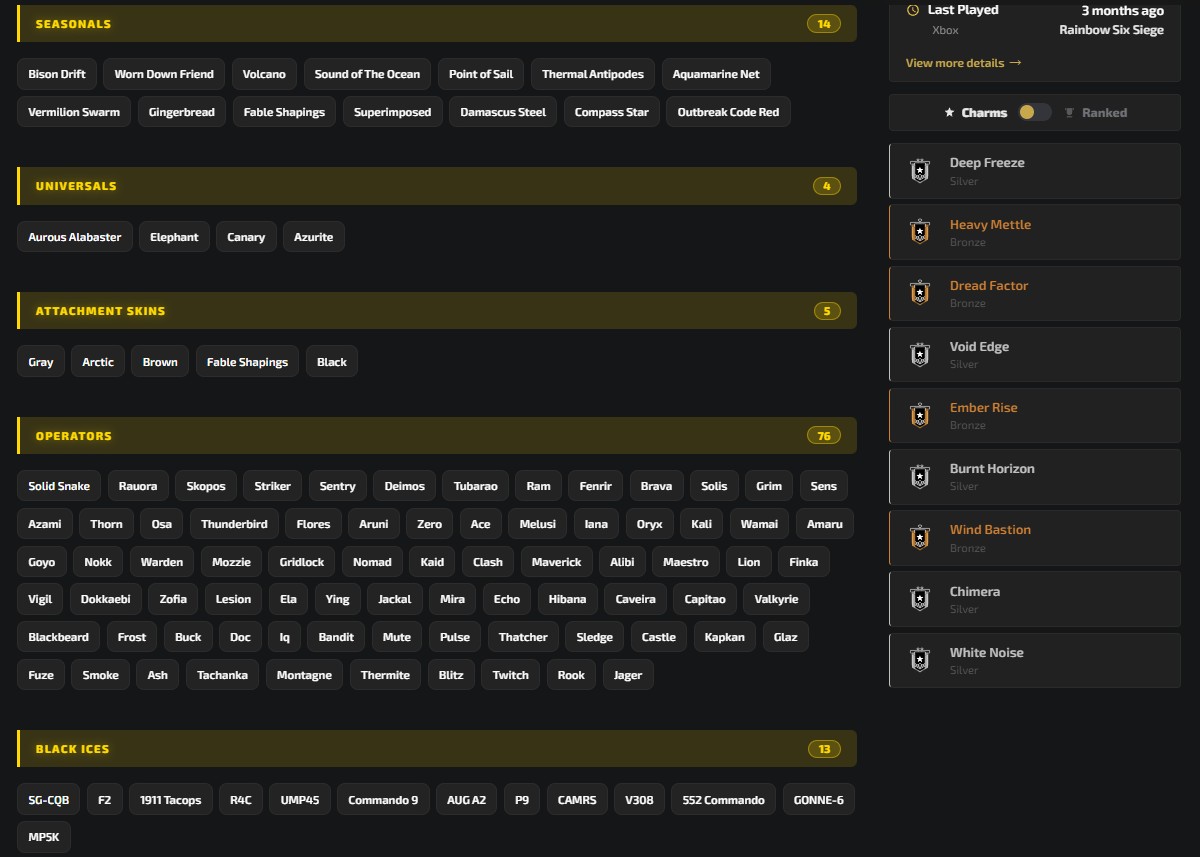Click the Canary universal skin tag

pos(246,237)
